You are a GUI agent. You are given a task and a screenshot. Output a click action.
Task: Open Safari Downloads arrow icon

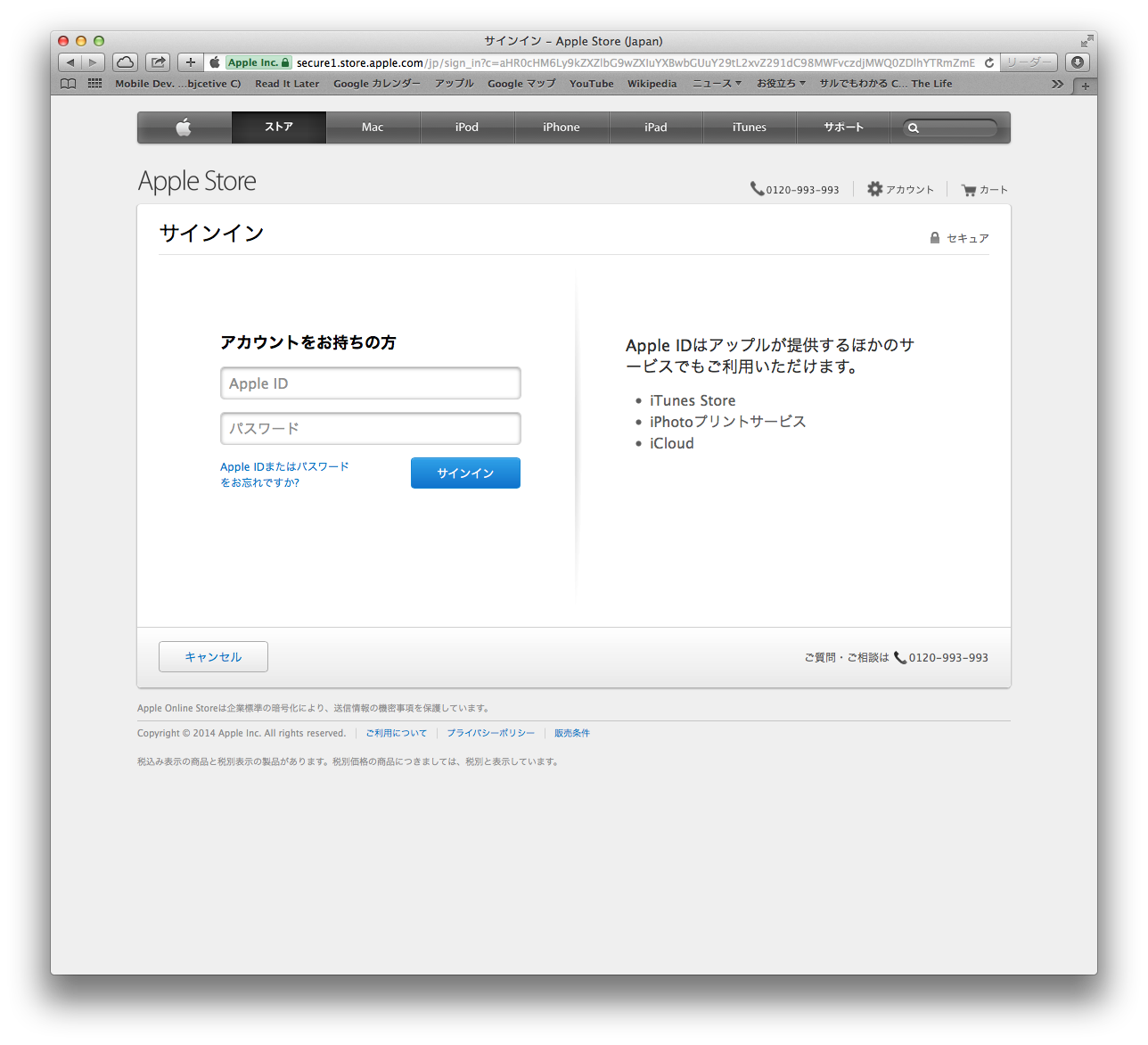point(1078,62)
